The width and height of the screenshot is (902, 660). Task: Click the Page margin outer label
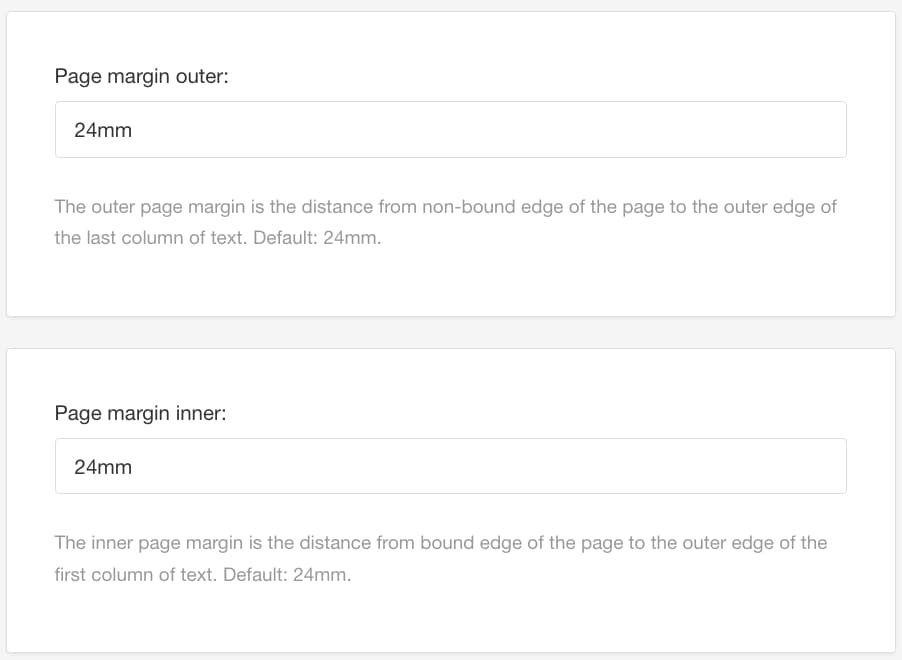141,76
